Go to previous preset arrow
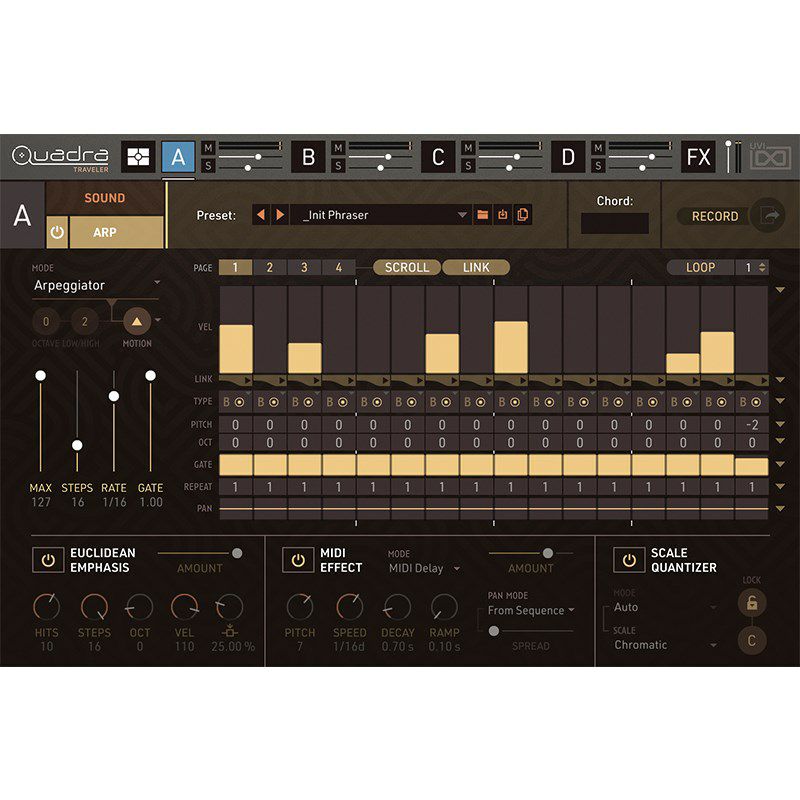Image resolution: width=800 pixels, height=800 pixels. click(x=261, y=215)
